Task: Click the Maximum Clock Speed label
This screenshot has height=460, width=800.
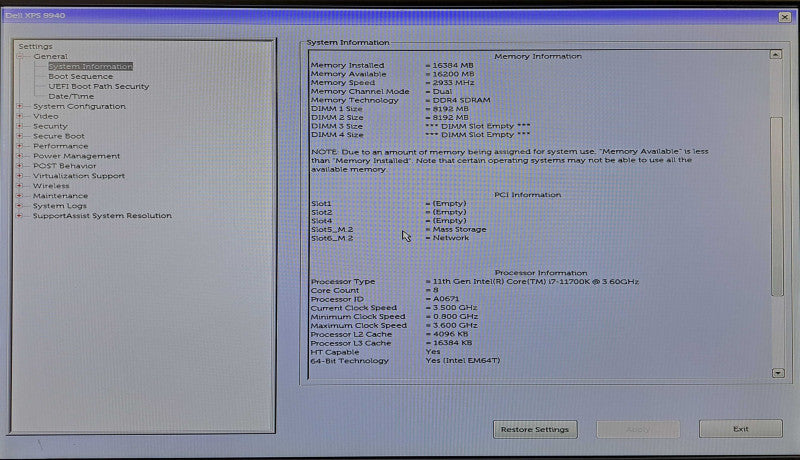Action: [x=359, y=325]
